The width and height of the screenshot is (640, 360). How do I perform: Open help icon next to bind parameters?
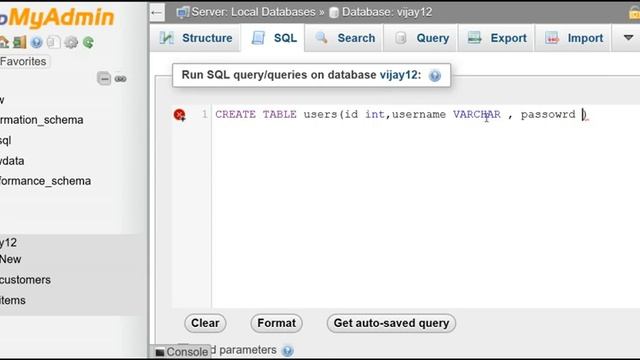[288, 351]
